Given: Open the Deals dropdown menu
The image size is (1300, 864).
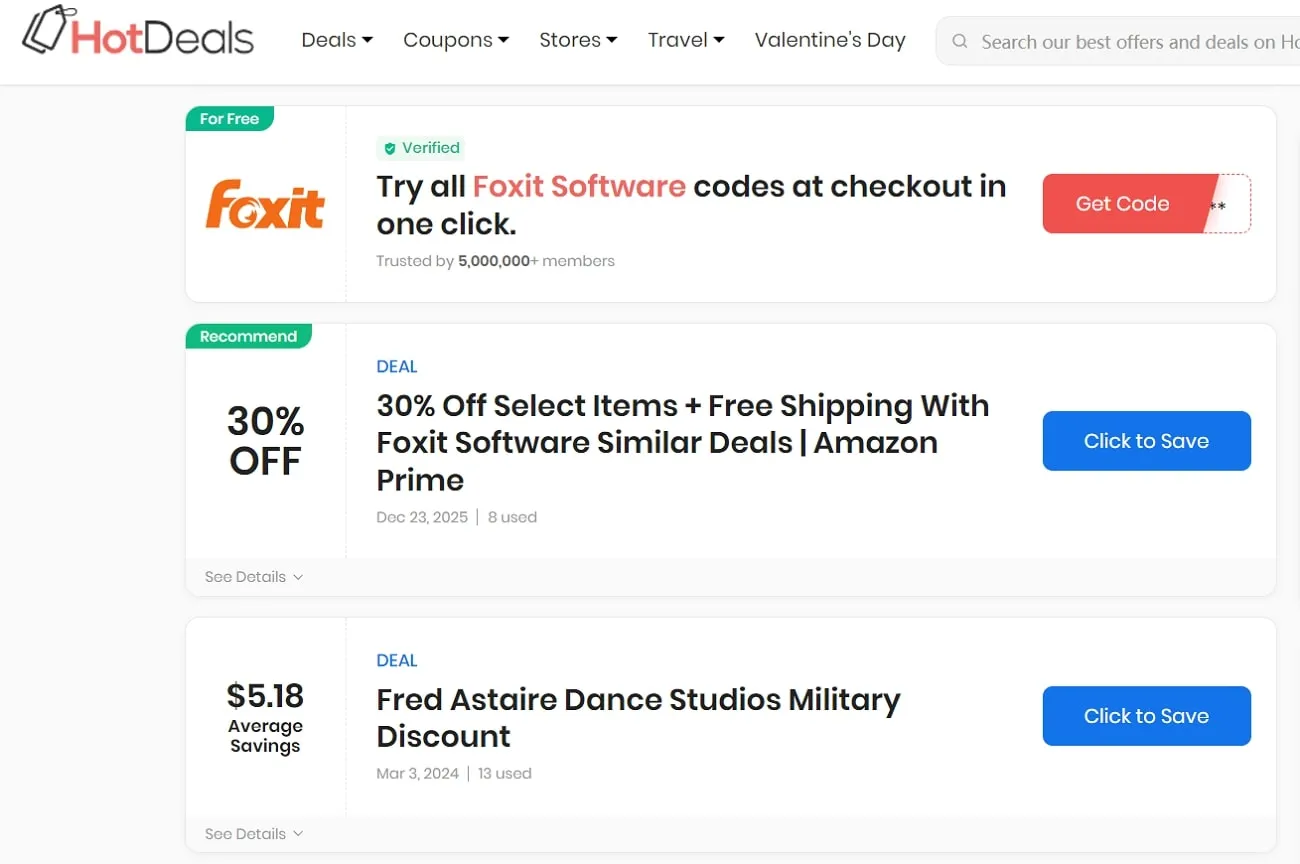Looking at the screenshot, I should [336, 39].
